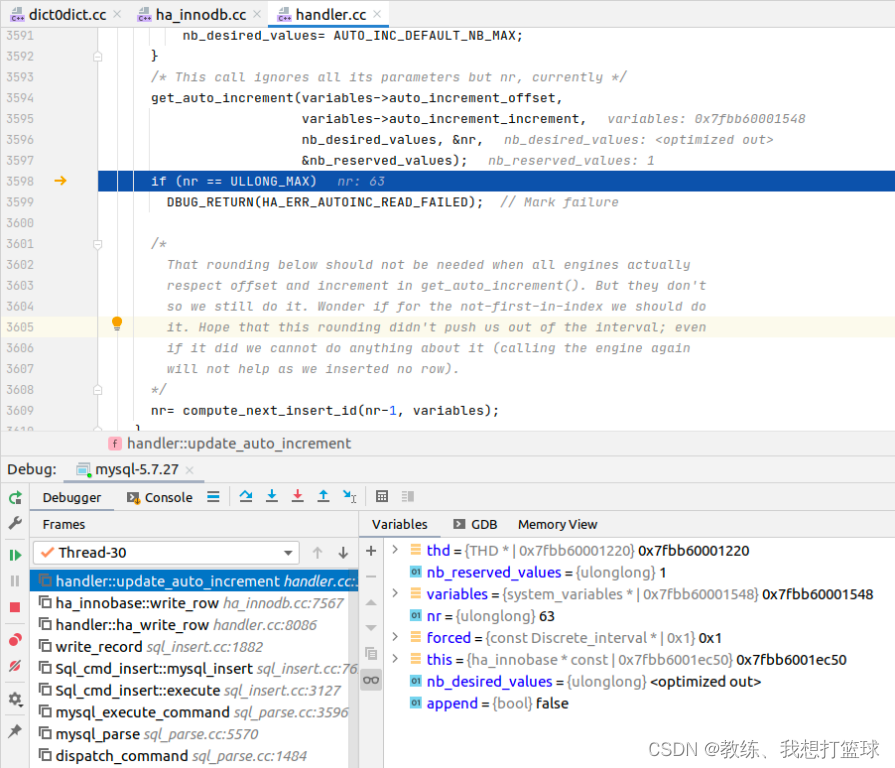895x768 pixels.
Task: Click the fold end marker at line 3592
Action: [x=98, y=56]
